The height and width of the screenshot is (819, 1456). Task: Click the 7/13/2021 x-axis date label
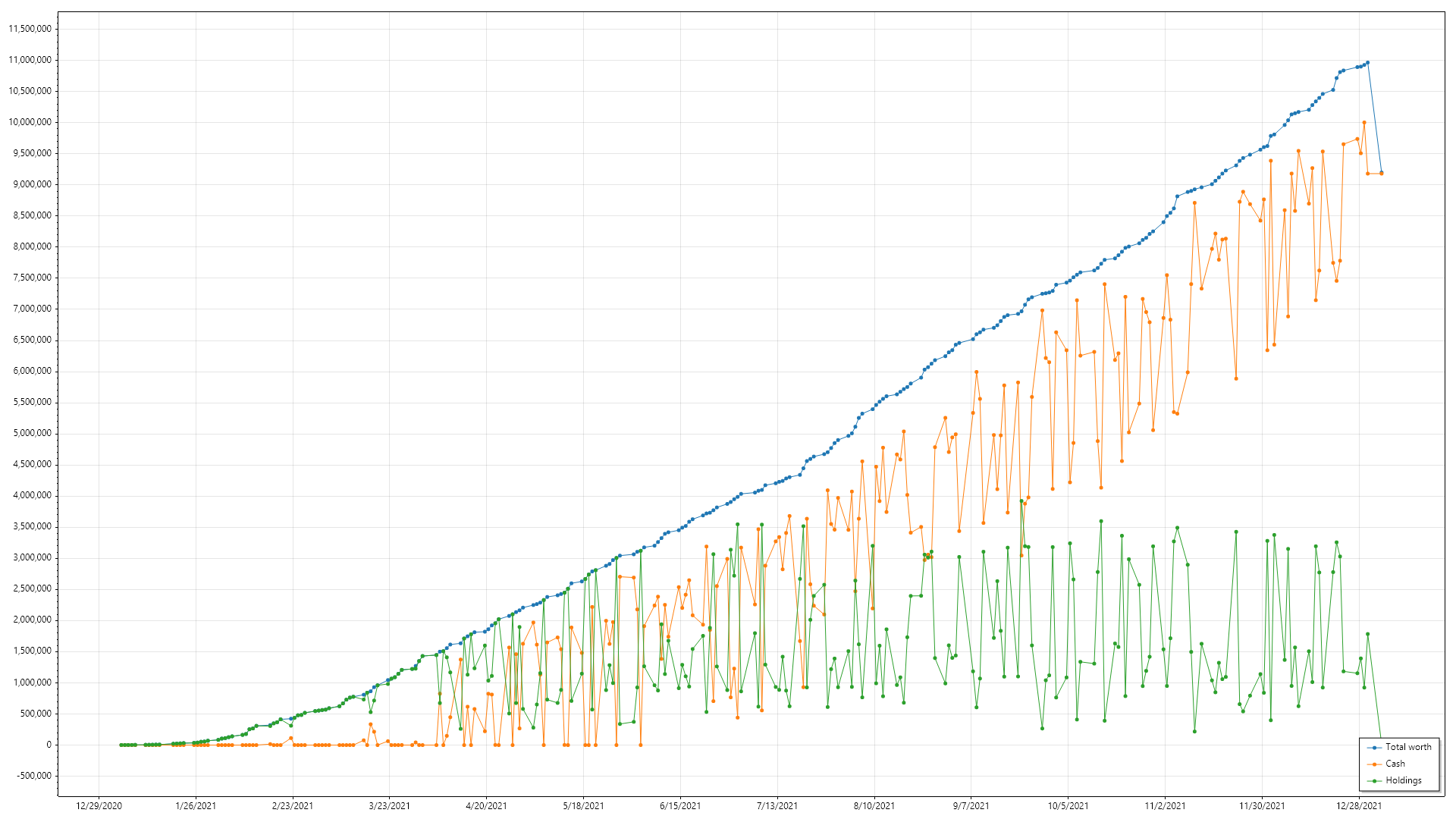[x=777, y=806]
